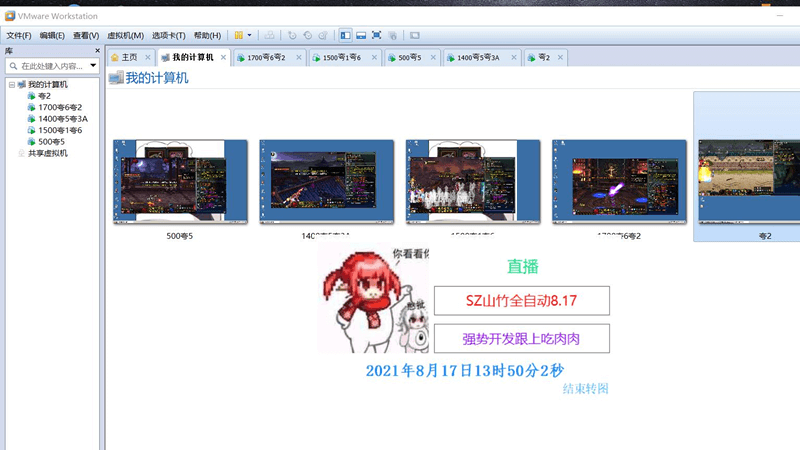Viewport: 800px width, 450px height.
Task: Close the 500夸5 tab
Action: [x=433, y=57]
